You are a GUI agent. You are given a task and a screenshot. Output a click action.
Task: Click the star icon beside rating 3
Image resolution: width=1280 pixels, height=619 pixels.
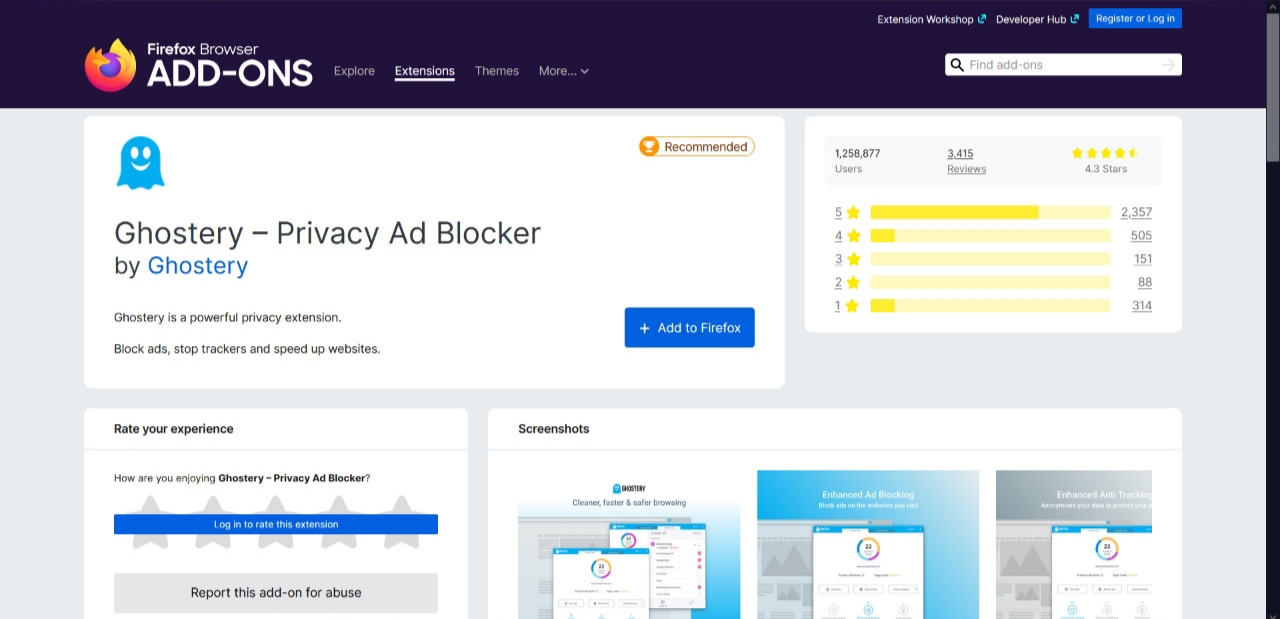point(853,259)
